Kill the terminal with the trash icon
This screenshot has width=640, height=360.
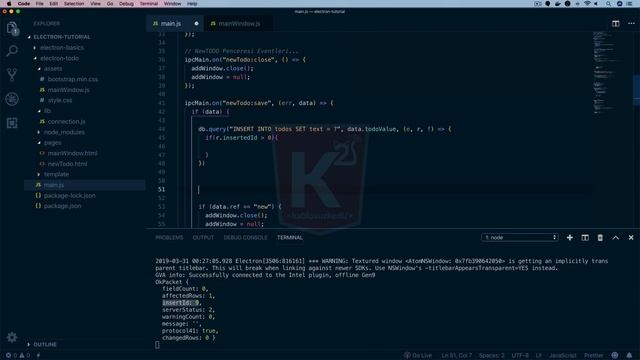[x=600, y=238]
